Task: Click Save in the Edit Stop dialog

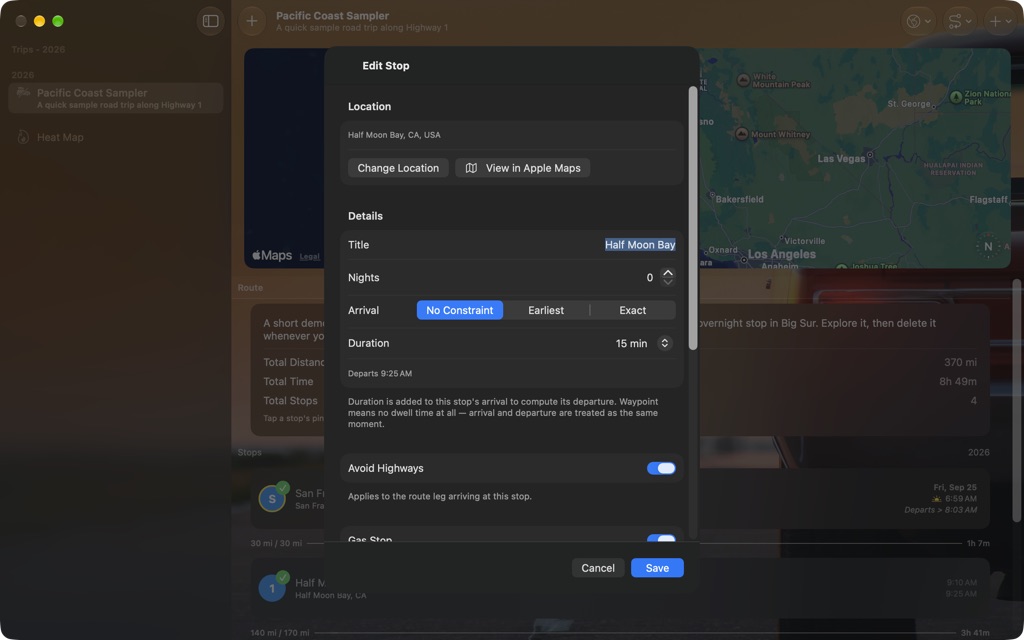Action: click(x=657, y=568)
